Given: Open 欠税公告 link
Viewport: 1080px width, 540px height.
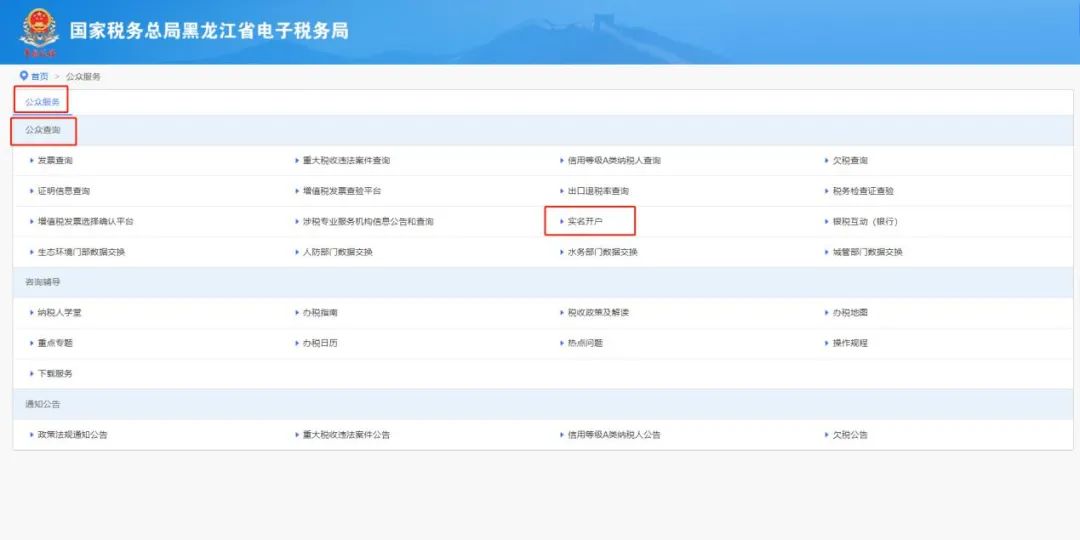Looking at the screenshot, I should pos(850,435).
